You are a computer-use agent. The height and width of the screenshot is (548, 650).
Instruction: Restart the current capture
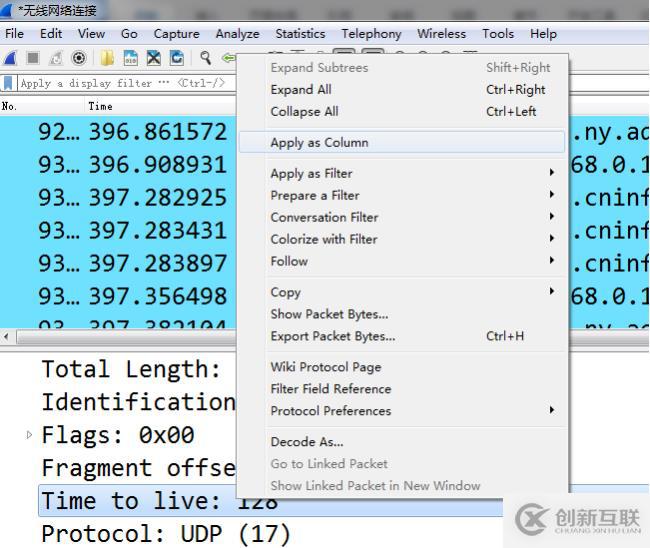(x=56, y=58)
